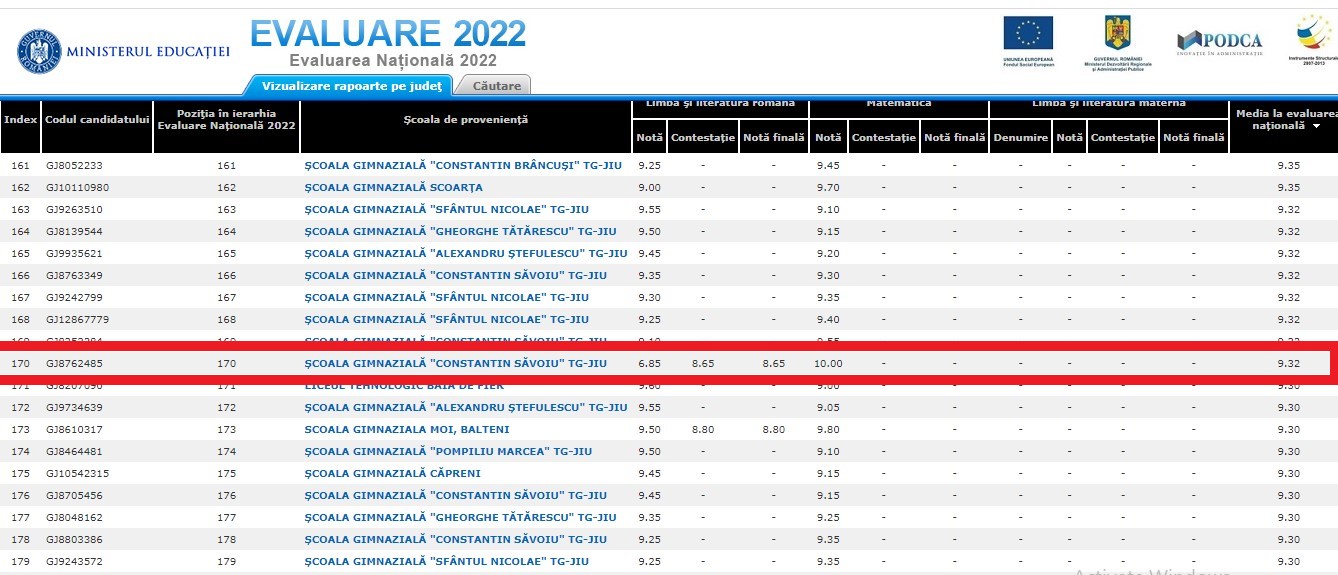Click the PODCA logo
This screenshot has height=575, width=1338.
1219,41
